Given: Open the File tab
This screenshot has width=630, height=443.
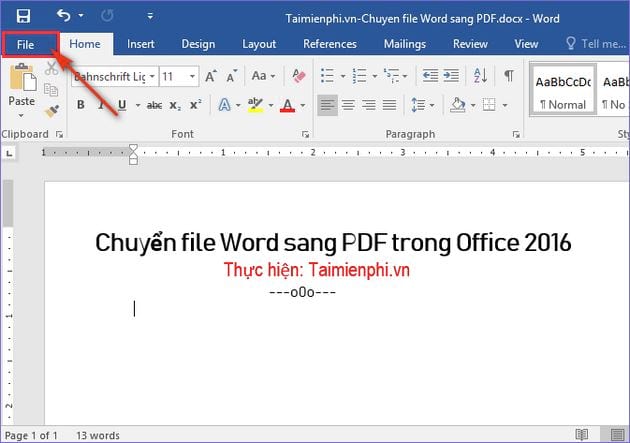Looking at the screenshot, I should coord(25,44).
